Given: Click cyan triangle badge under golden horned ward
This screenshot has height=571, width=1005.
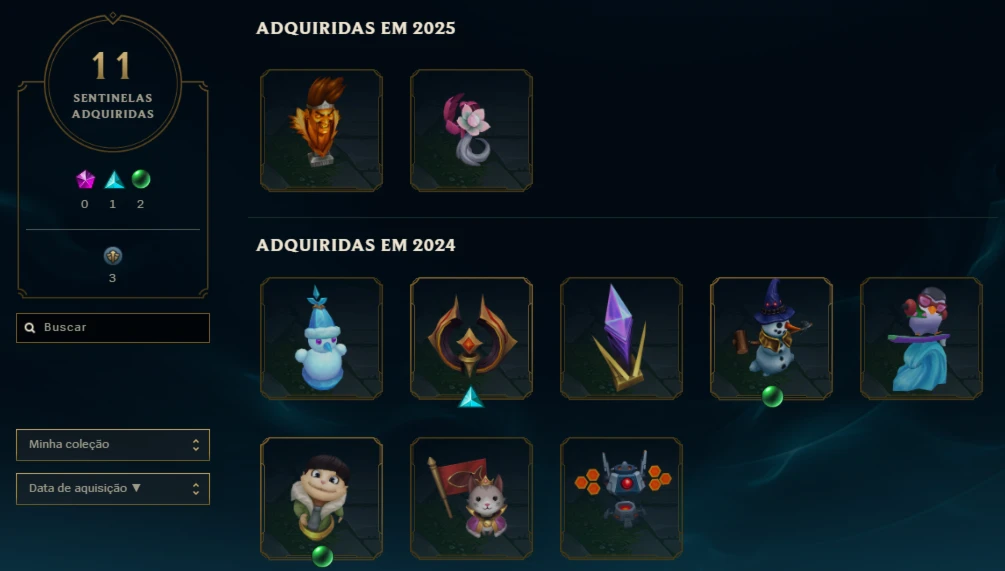Looking at the screenshot, I should click(x=471, y=397).
